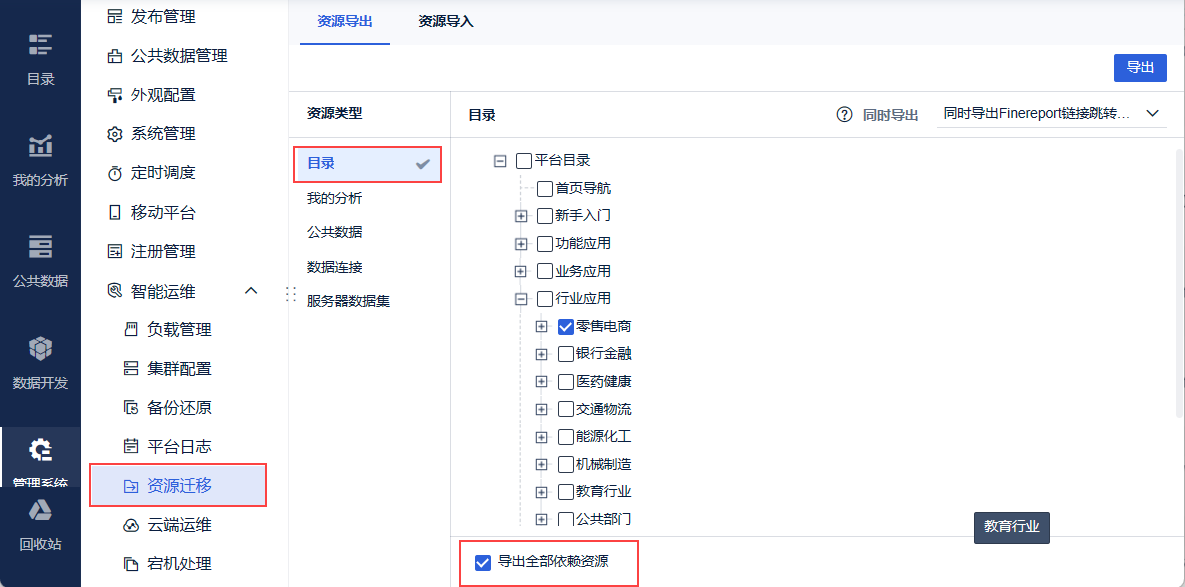Screen dimensions: 1185x587
Task: Select 数据连接 resource type
Action: pos(335,267)
